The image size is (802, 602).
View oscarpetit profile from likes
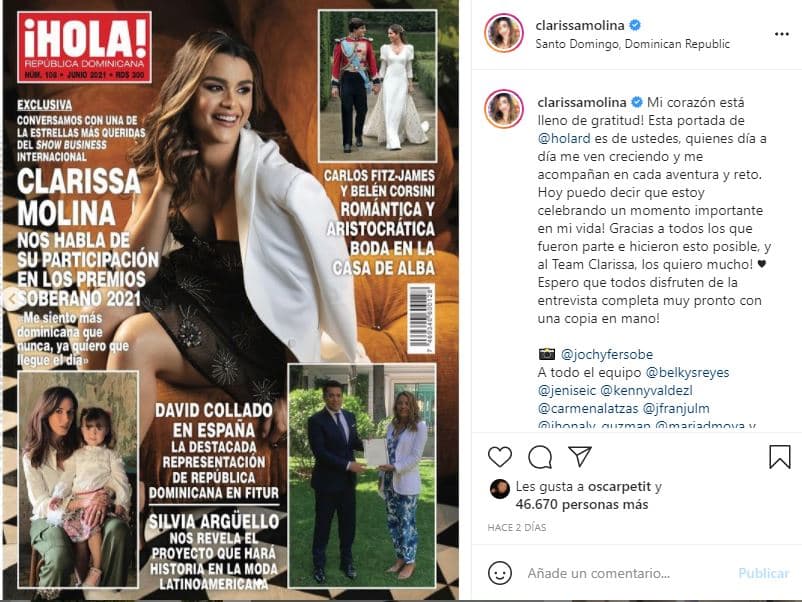point(619,486)
